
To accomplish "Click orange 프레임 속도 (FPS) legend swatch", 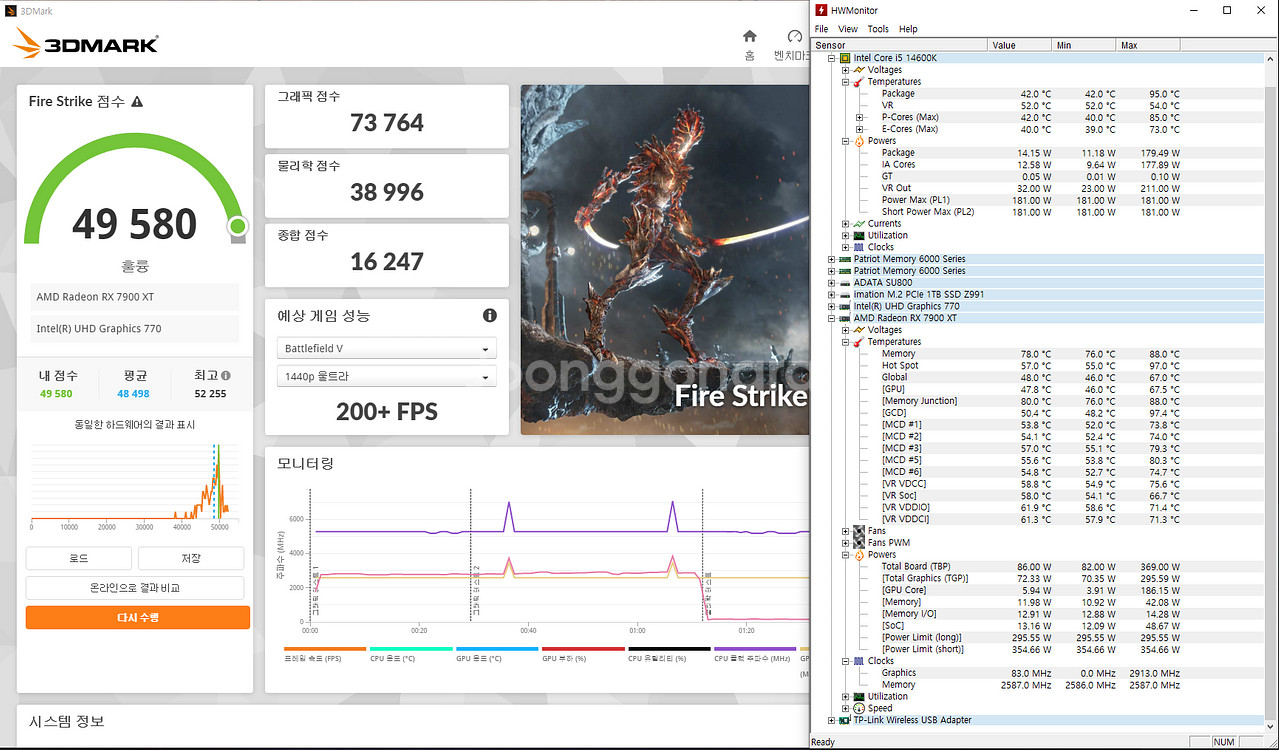I will tap(325, 649).
